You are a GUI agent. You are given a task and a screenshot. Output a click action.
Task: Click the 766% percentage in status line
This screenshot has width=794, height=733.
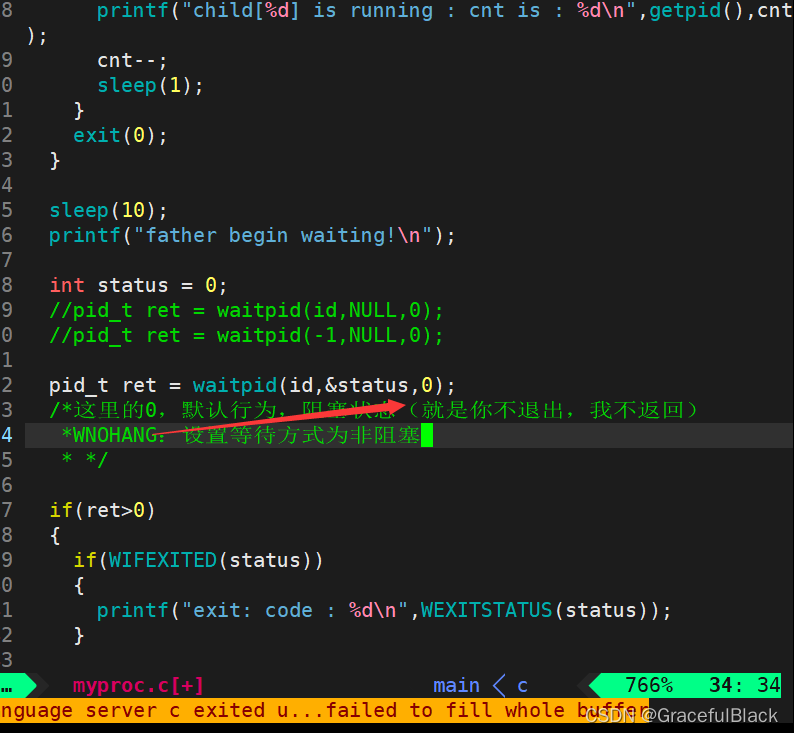[x=649, y=685]
